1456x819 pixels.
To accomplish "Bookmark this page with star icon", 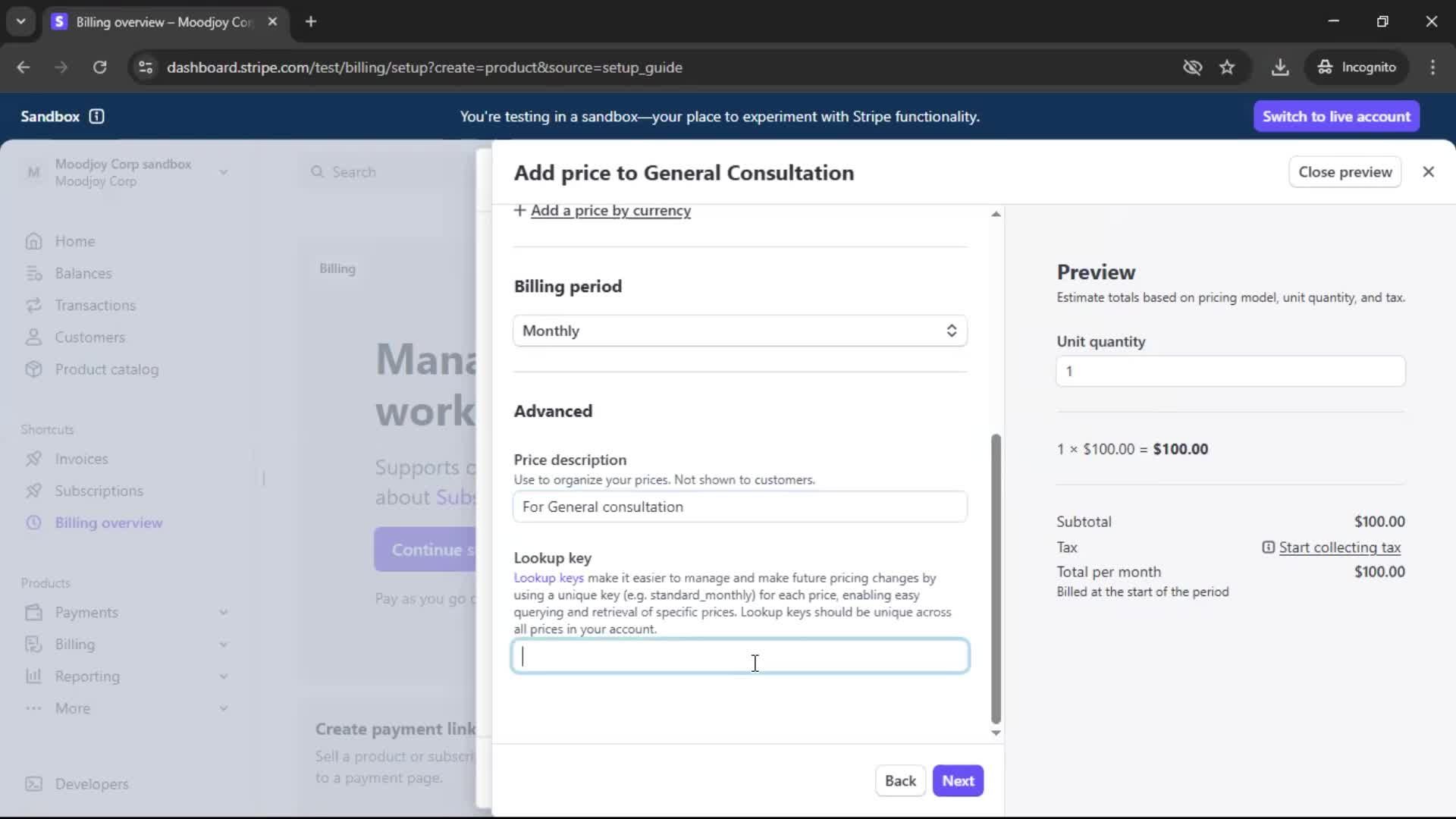I will [x=1227, y=67].
